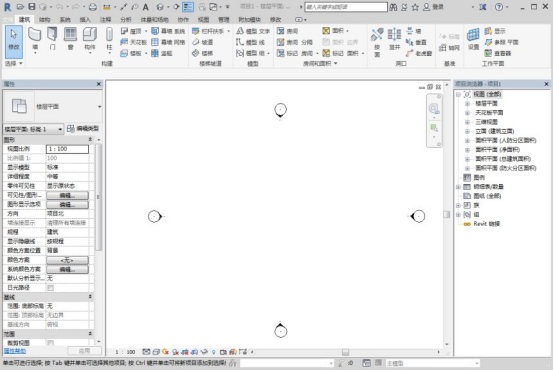This screenshot has height=370, width=553.
Task: Toggle the Crop View (裁剪视图) checkbox
Action: [x=50, y=343]
